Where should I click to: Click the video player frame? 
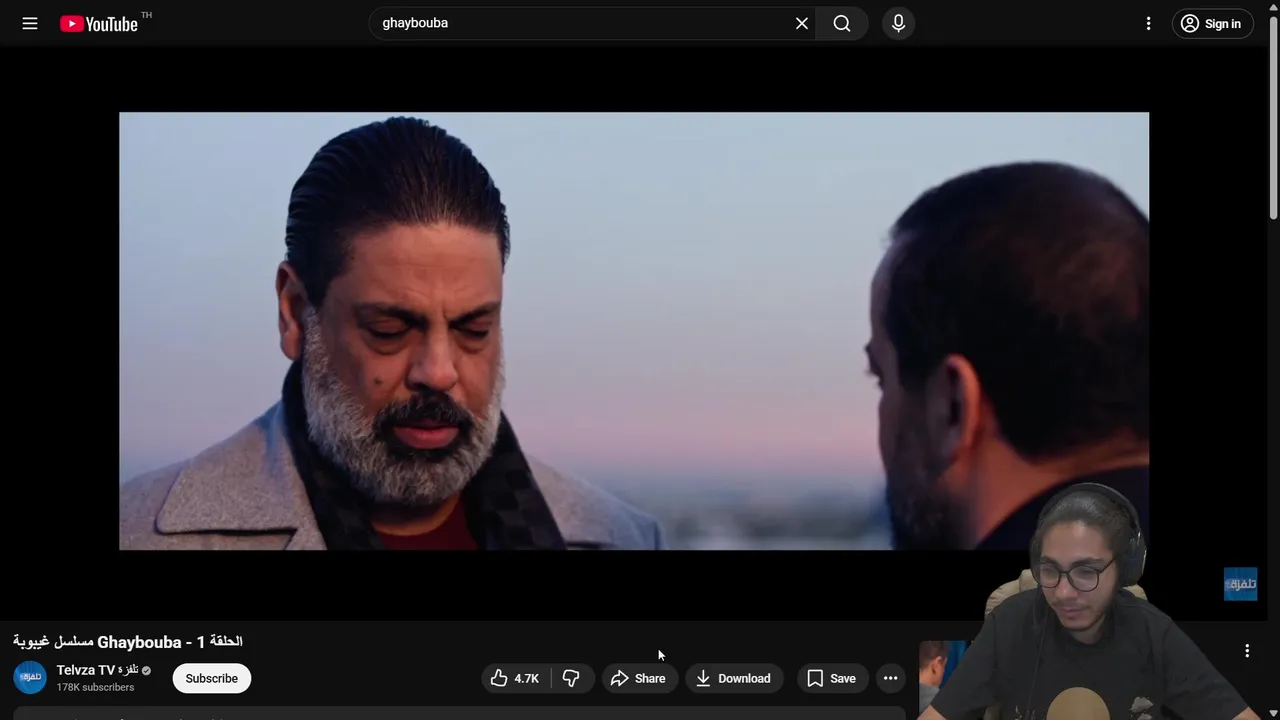click(x=634, y=331)
